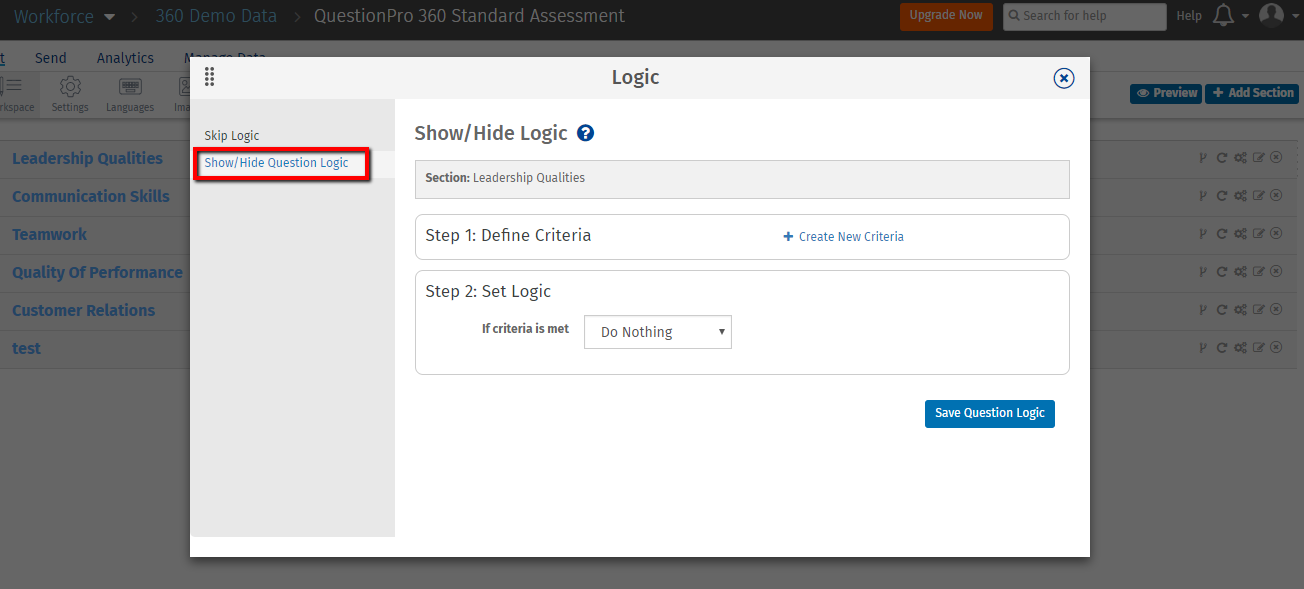Click the refresh icon for Communication Skills row
The height and width of the screenshot is (589, 1304).
click(1221, 196)
